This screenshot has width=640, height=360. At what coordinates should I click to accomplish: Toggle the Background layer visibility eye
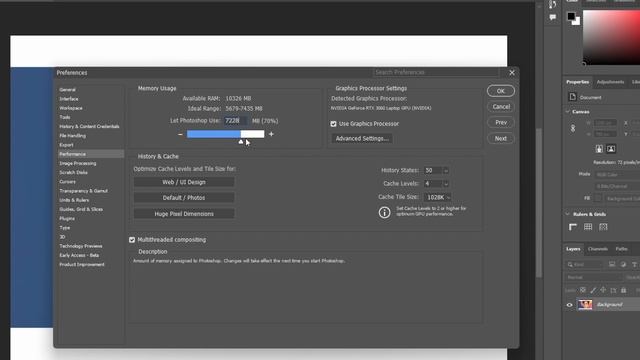(x=569, y=305)
